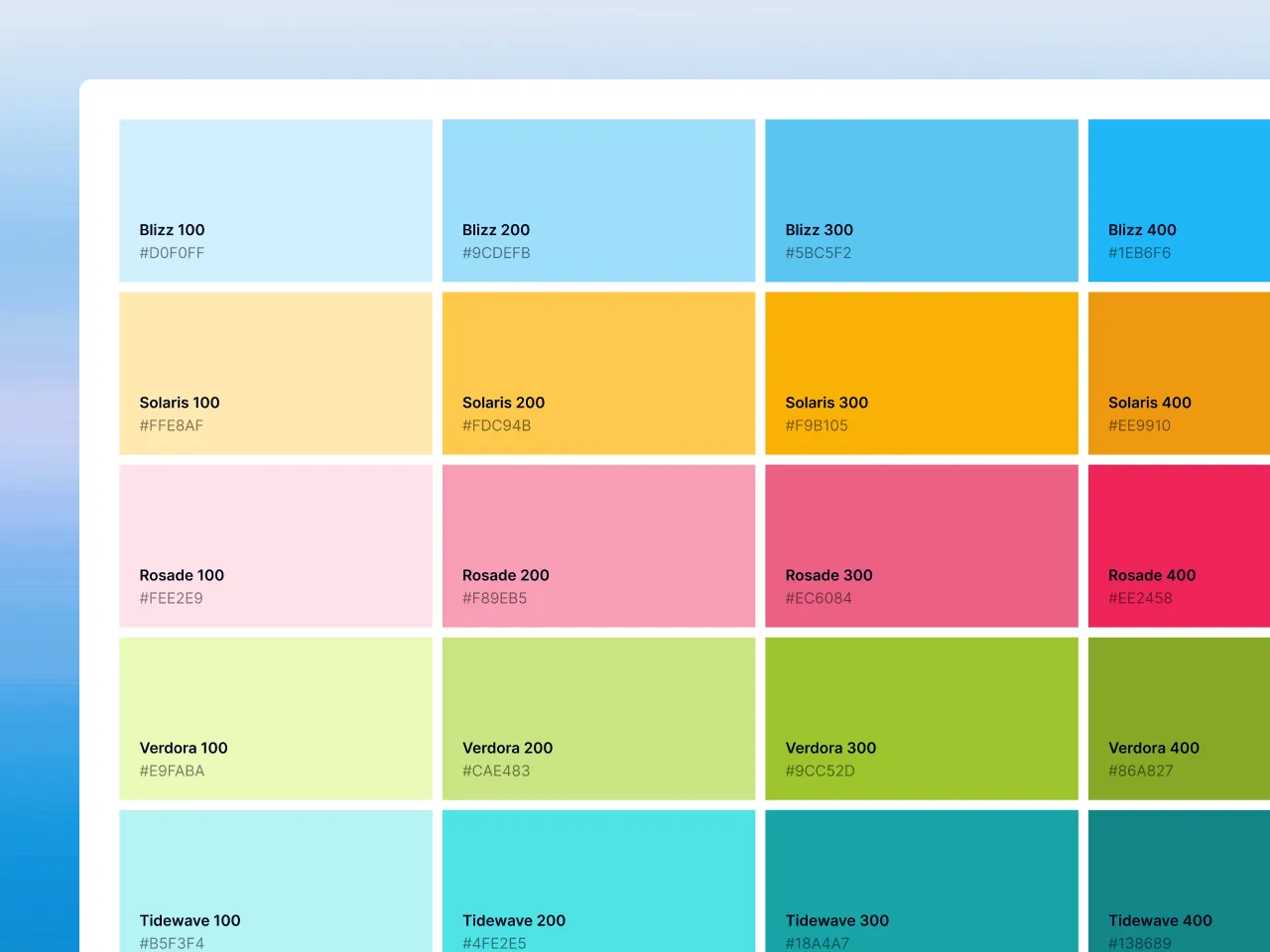Click the hex code #86A827
The height and width of the screenshot is (952, 1270).
tap(1141, 771)
